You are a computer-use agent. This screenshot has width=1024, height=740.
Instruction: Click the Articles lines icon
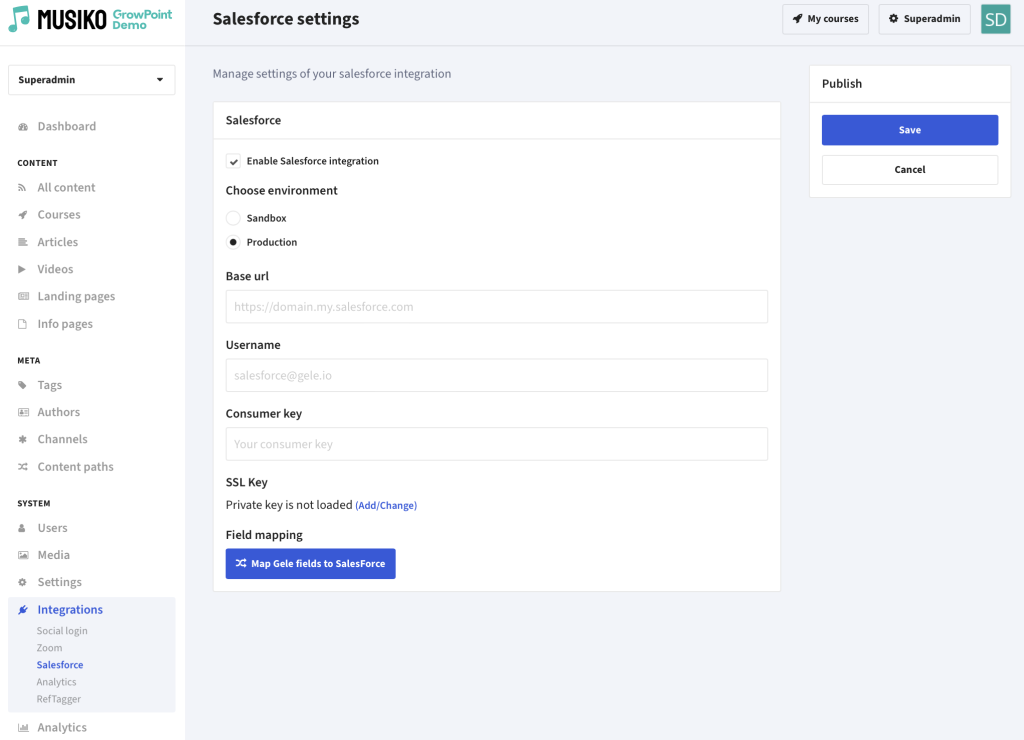pyautogui.click(x=23, y=242)
